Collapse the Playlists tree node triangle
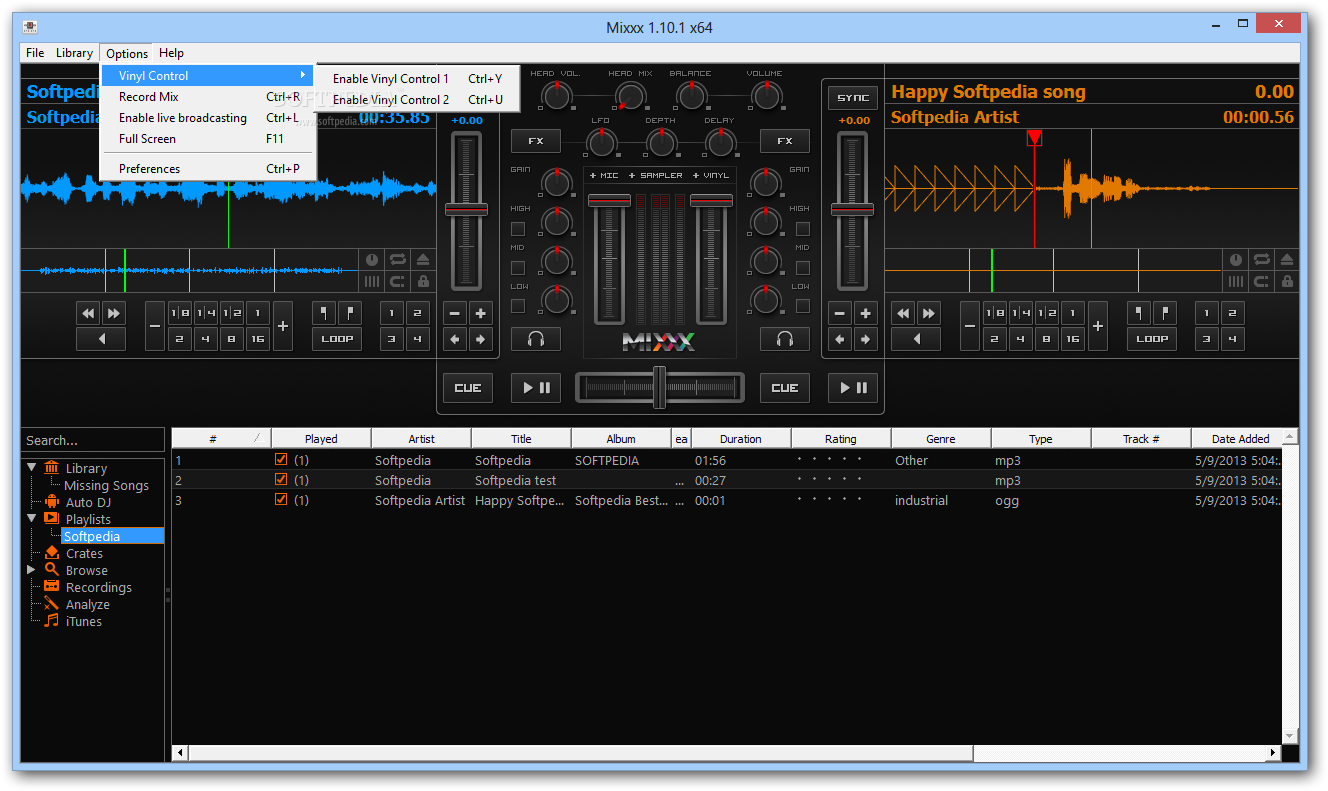The width and height of the screenshot is (1328, 791). point(31,518)
